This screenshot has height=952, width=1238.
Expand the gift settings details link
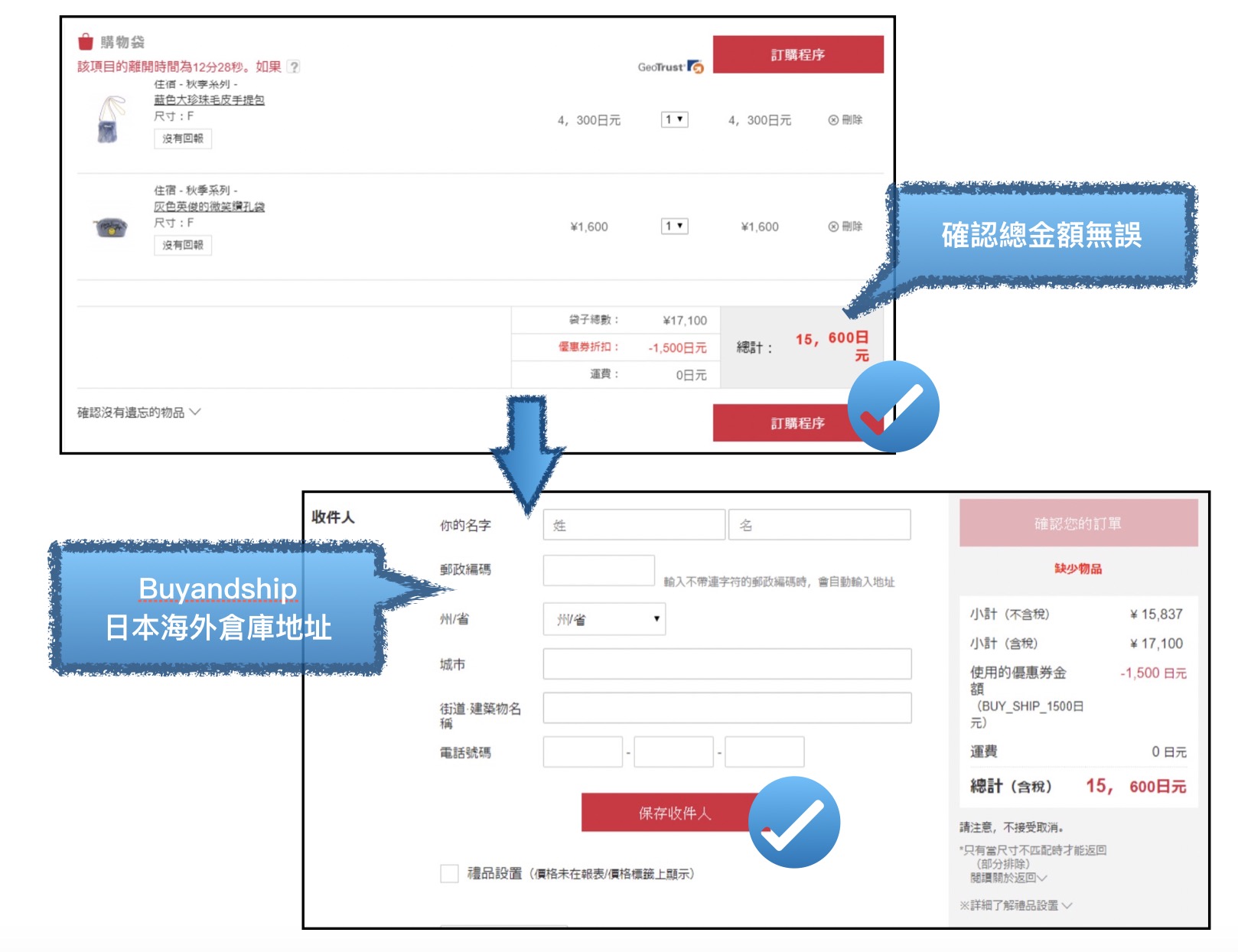(x=1015, y=905)
